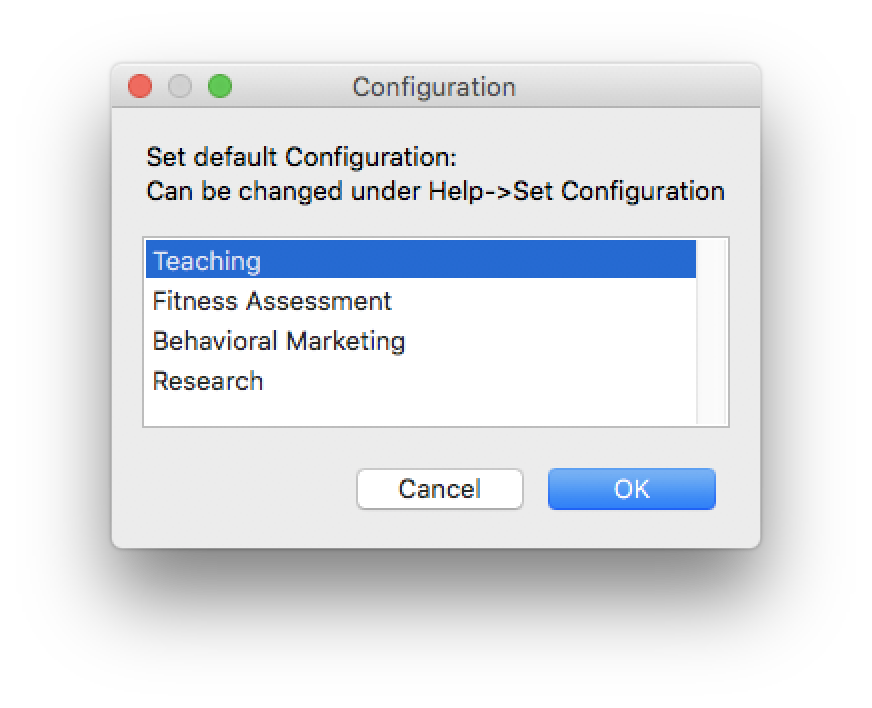Screen dimensions: 872x708
Task: Click the configuration list scrollbar track
Action: coord(711,331)
